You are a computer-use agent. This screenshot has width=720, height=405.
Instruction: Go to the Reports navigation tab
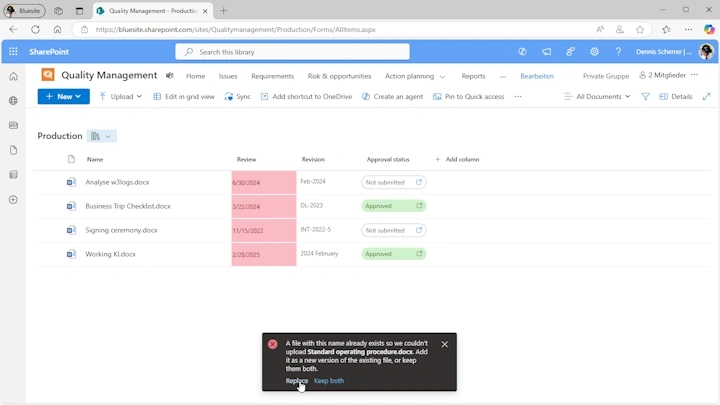(x=473, y=76)
